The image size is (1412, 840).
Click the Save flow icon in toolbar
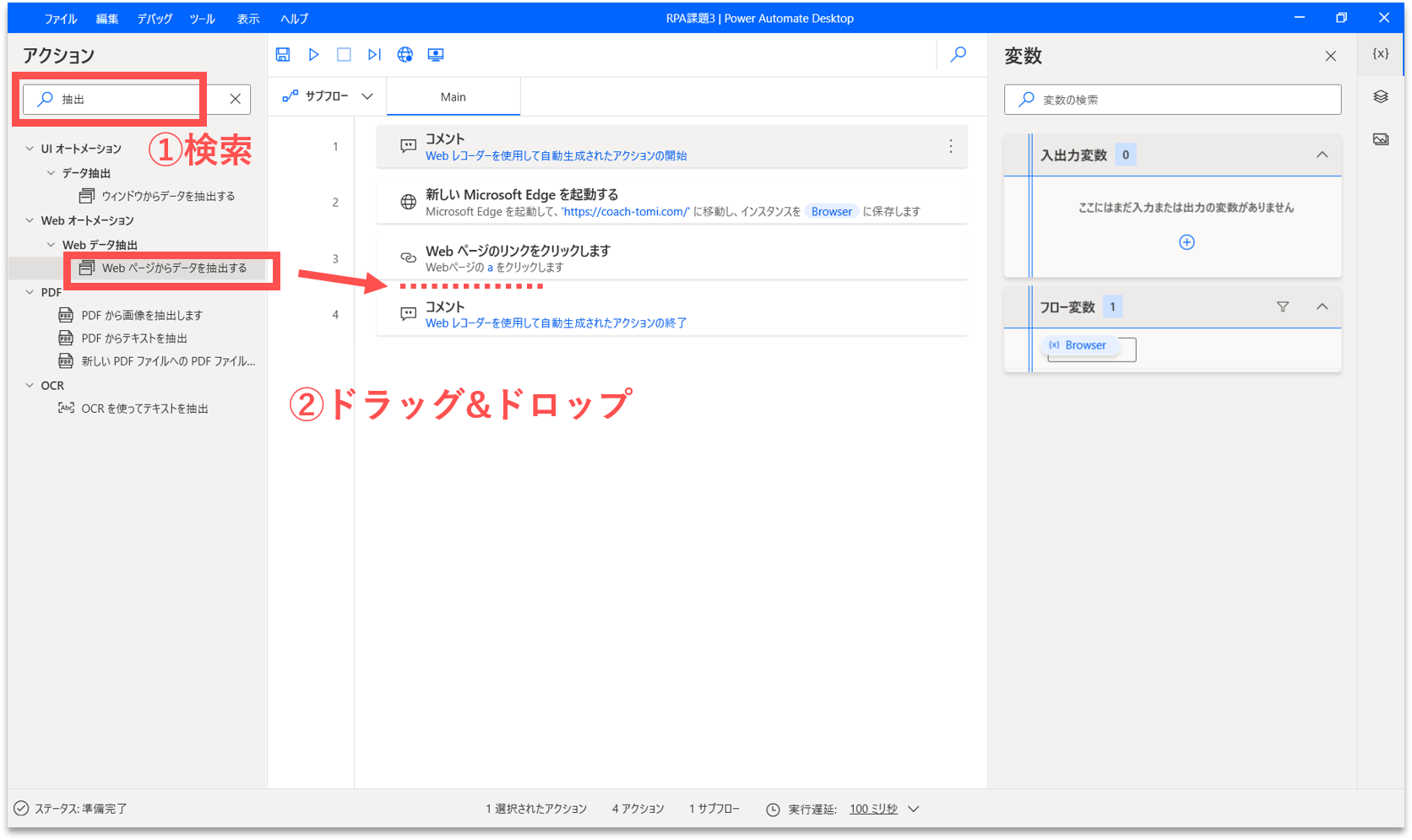283,55
